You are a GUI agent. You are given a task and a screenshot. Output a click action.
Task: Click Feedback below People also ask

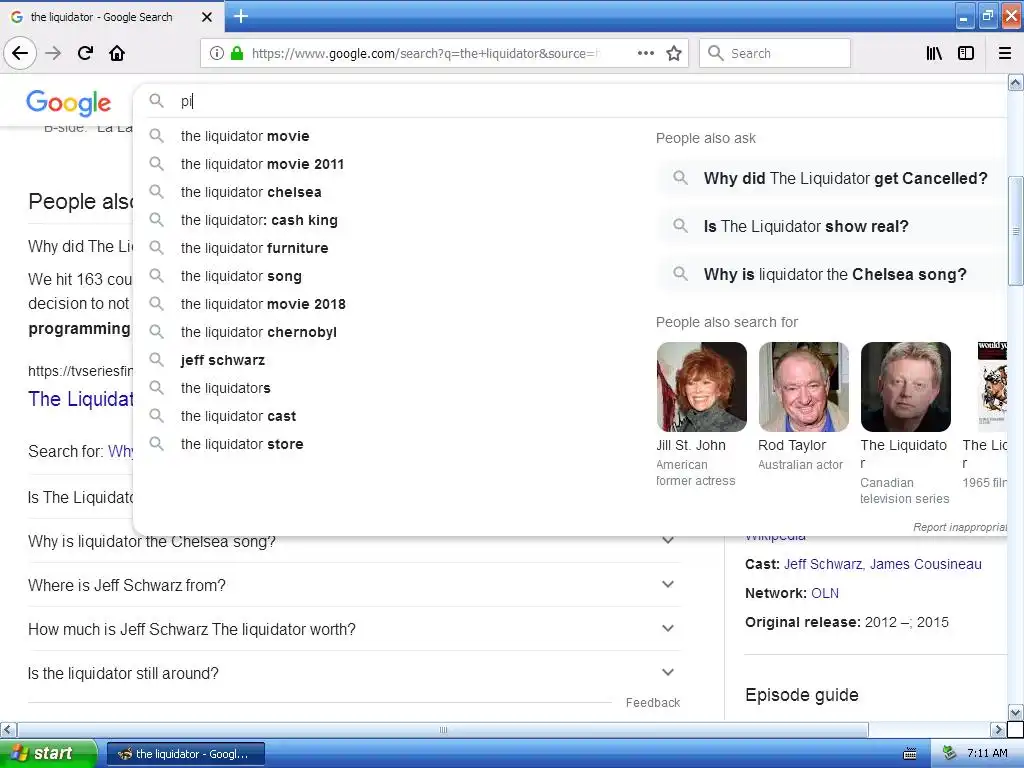click(x=652, y=703)
